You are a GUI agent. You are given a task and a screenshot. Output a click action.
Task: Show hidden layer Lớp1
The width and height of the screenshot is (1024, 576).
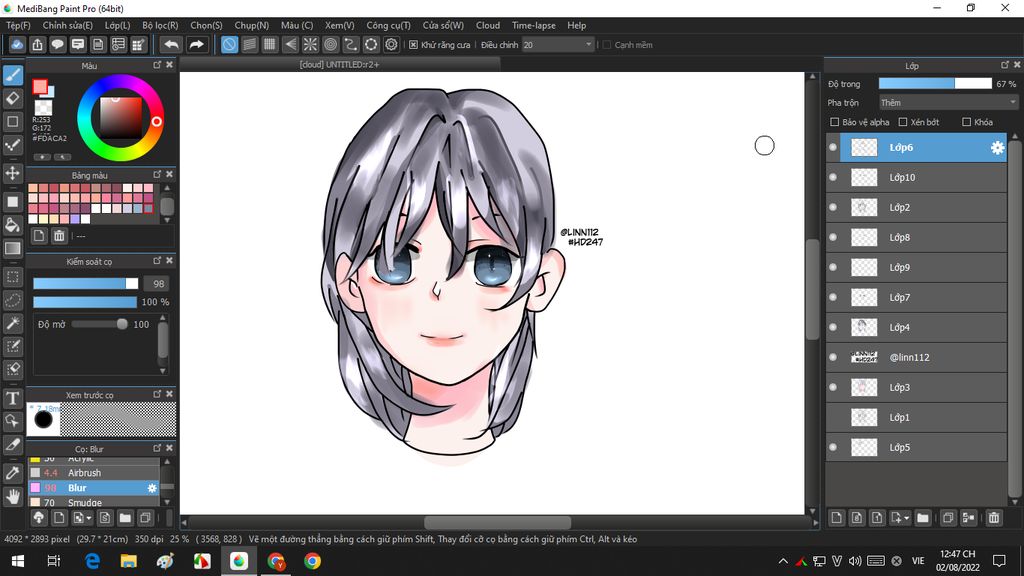833,418
